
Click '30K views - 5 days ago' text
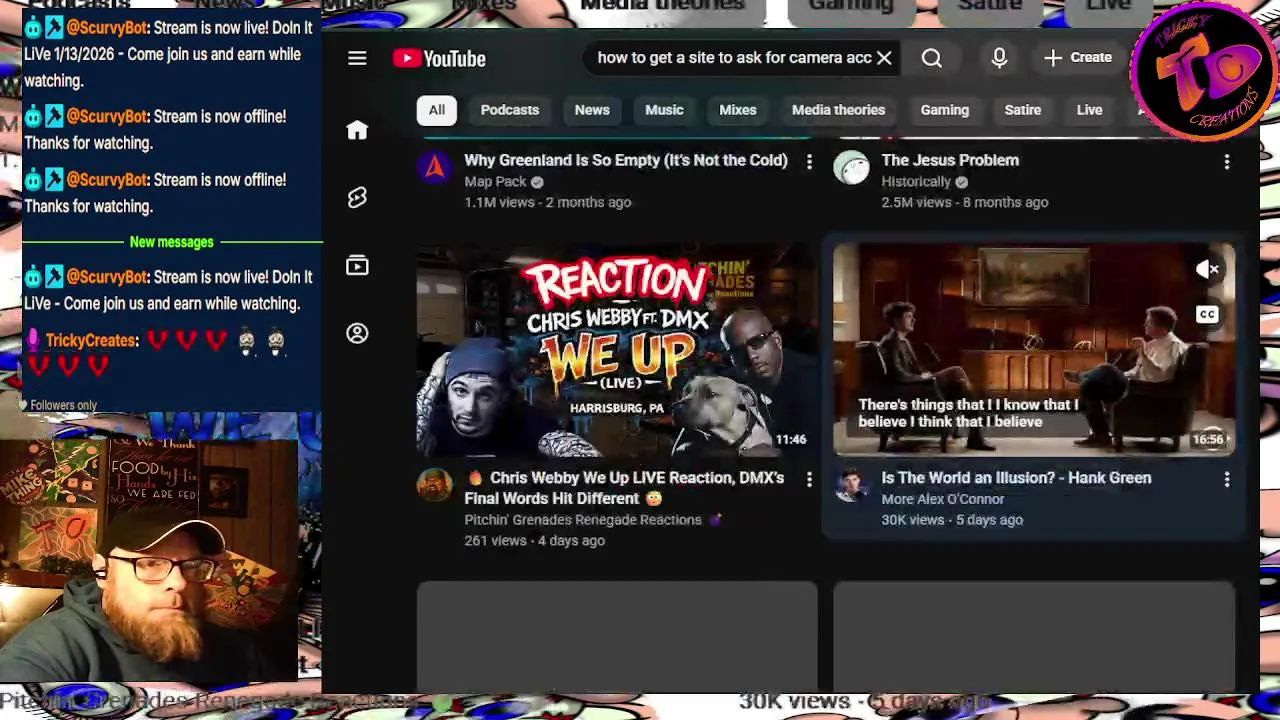point(952,520)
